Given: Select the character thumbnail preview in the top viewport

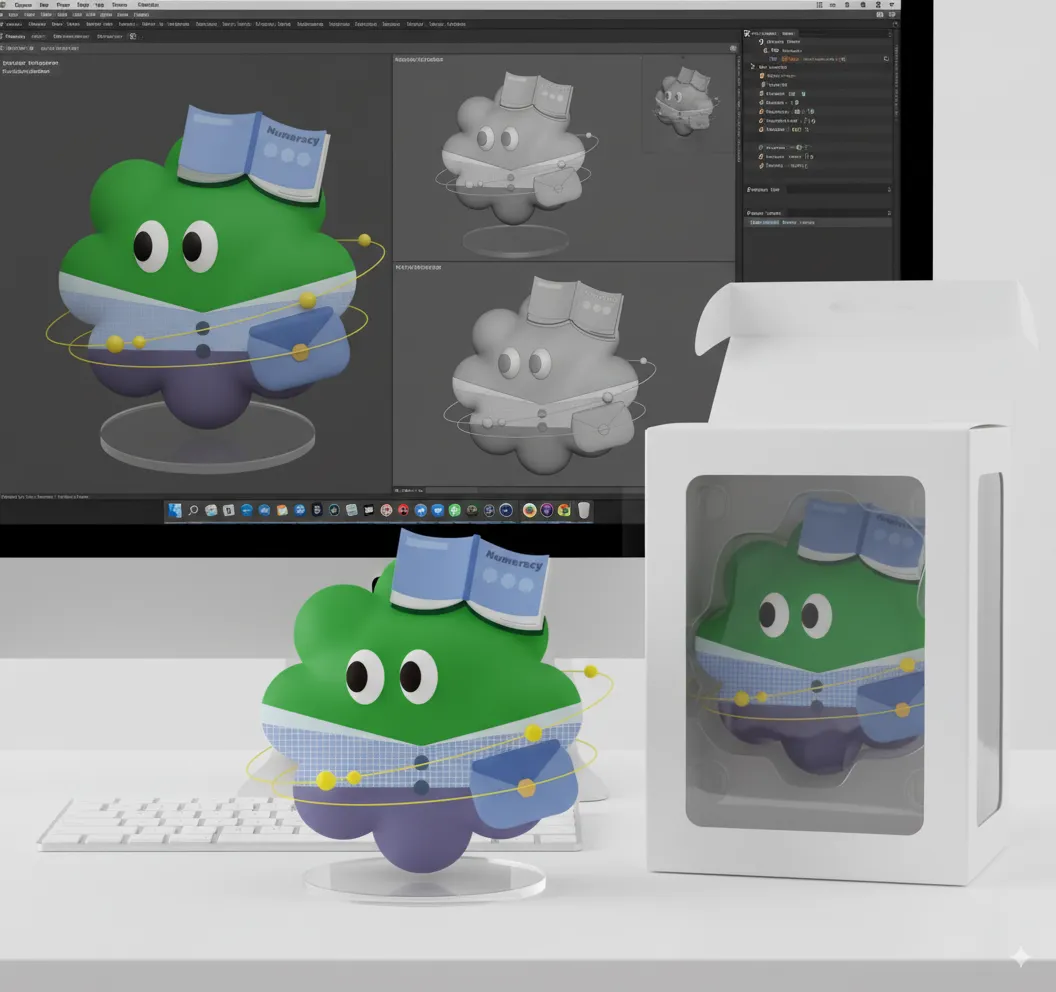Looking at the screenshot, I should (x=684, y=100).
